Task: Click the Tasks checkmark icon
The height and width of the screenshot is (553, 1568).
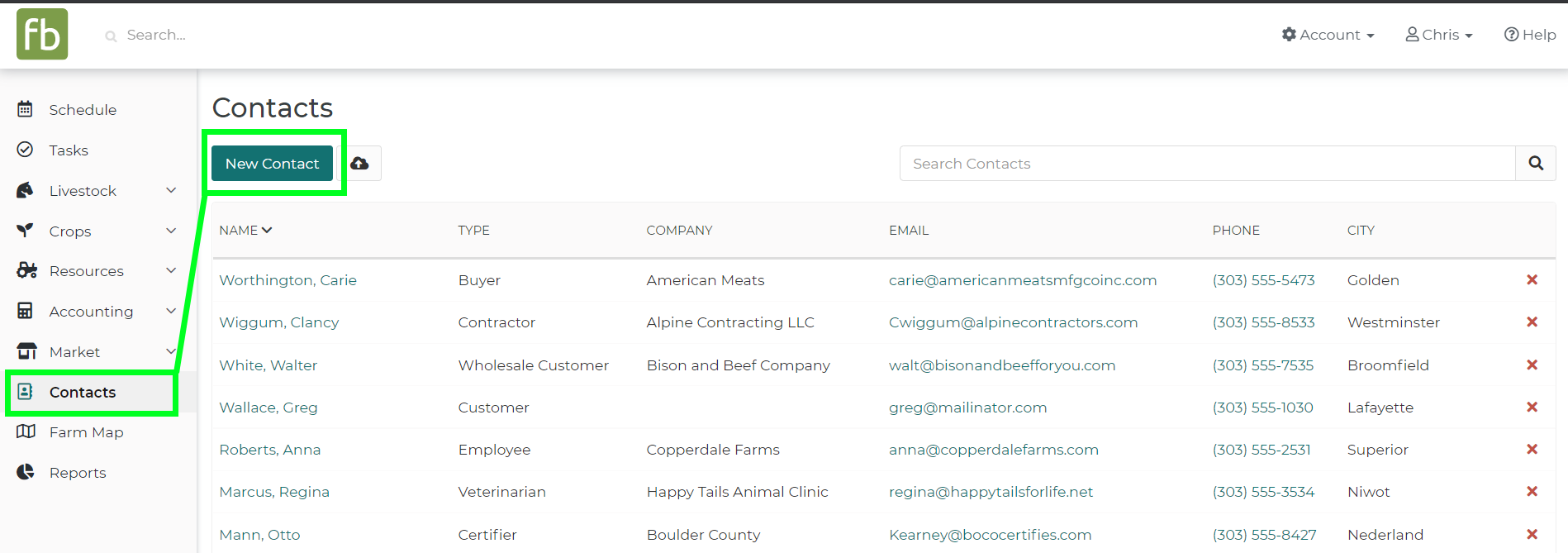Action: (26, 150)
